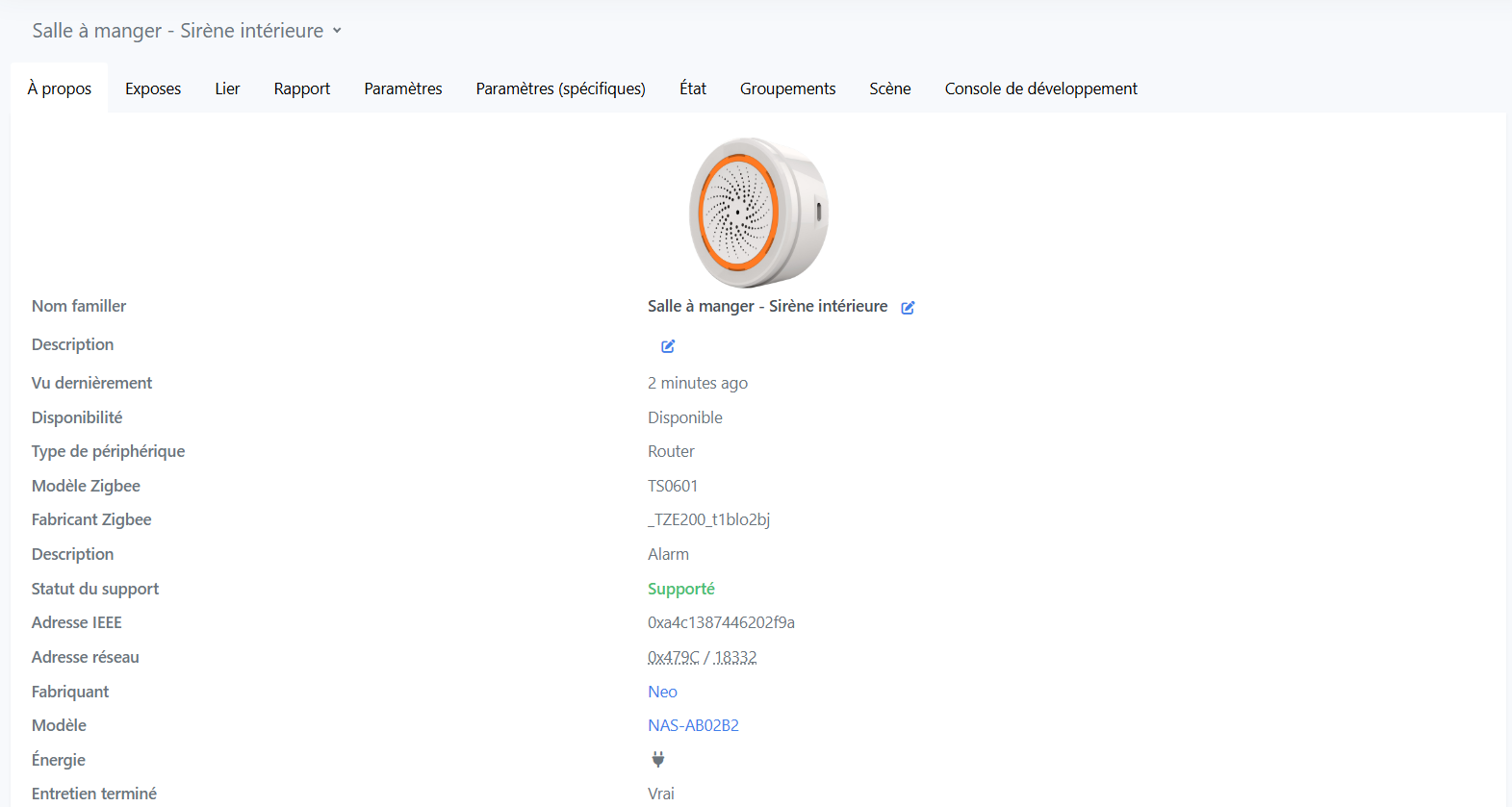Screen dimensions: 1512x807
Task: Open the Neo manufacturer link
Action: tap(662, 692)
